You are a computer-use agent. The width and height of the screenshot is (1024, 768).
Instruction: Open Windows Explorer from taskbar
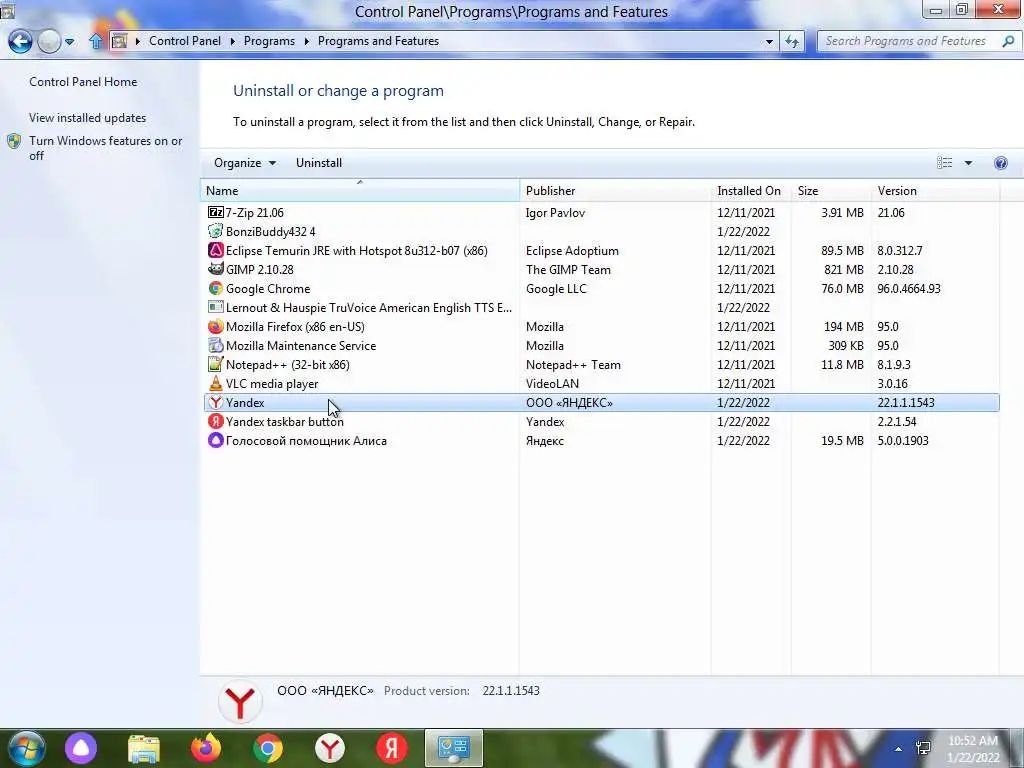click(x=144, y=748)
